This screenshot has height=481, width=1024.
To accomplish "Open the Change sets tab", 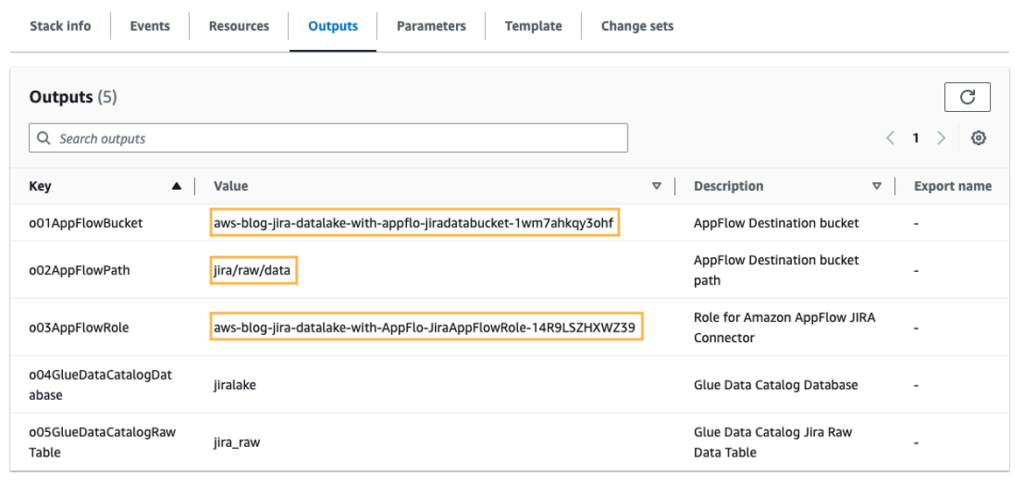I will pyautogui.click(x=637, y=26).
